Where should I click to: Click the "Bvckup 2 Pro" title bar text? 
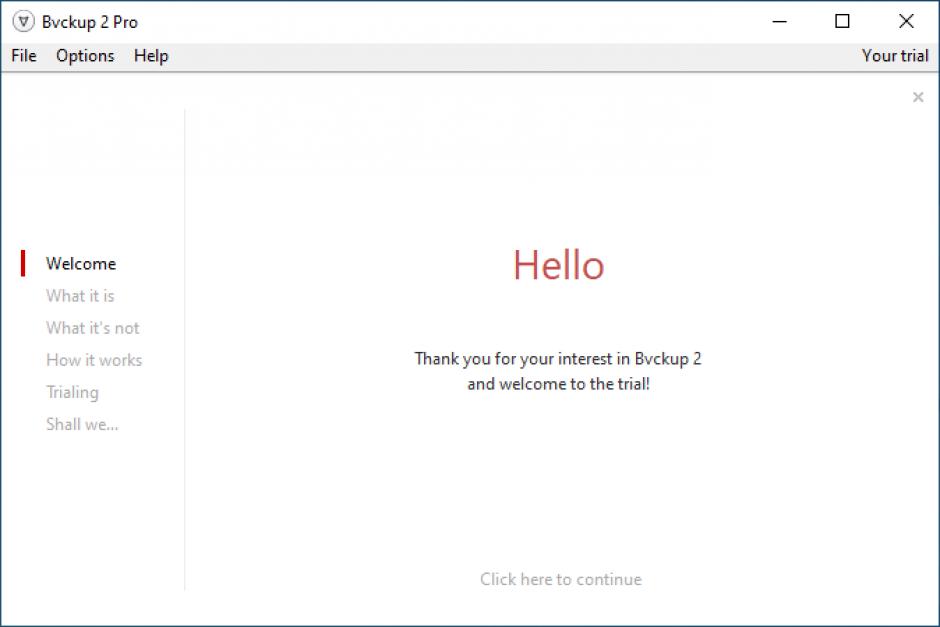point(90,22)
